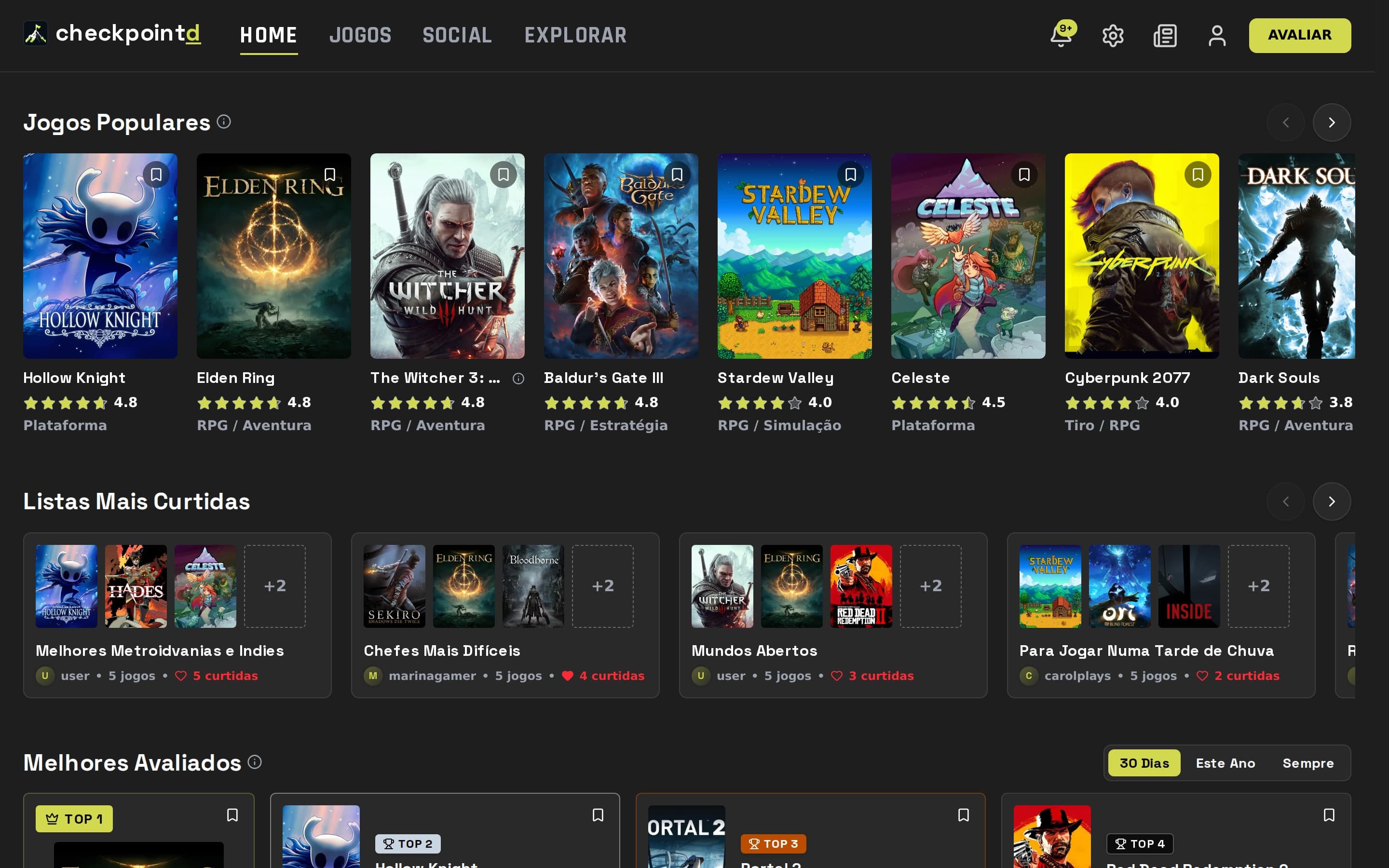Open the notifications bell icon
Viewport: 1389px width, 868px height.
[1061, 36]
